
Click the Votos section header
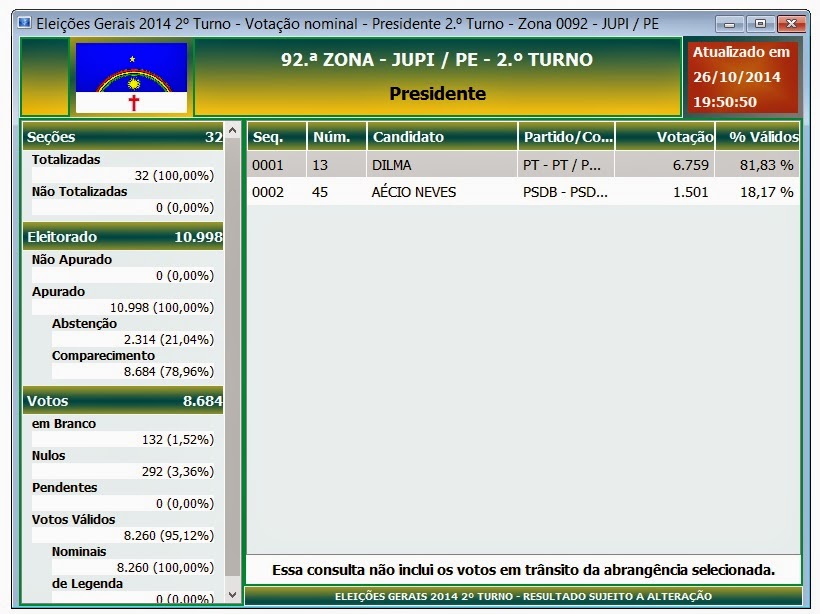point(123,401)
